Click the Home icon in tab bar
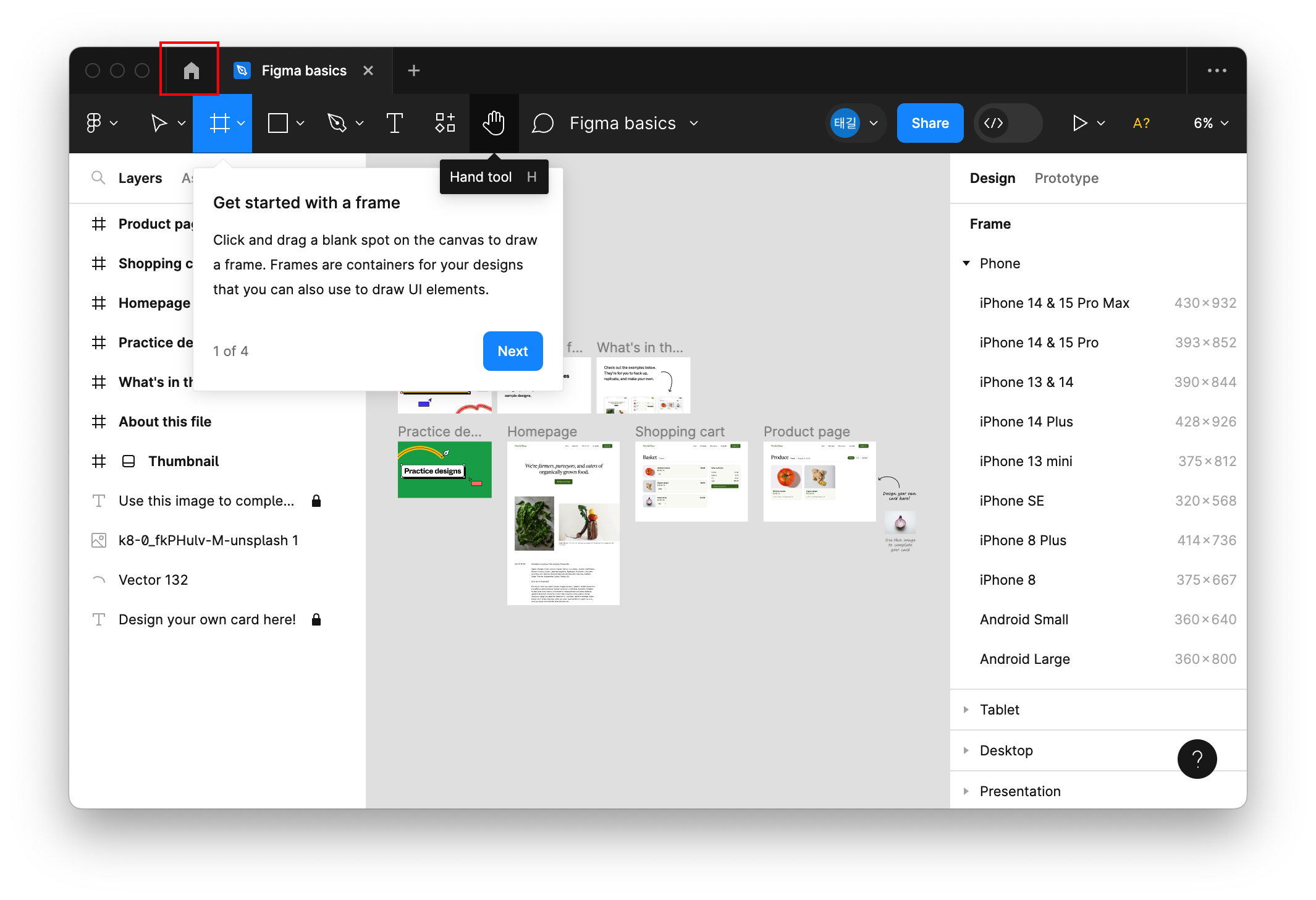This screenshot has height=900, width=1316. pyautogui.click(x=191, y=70)
